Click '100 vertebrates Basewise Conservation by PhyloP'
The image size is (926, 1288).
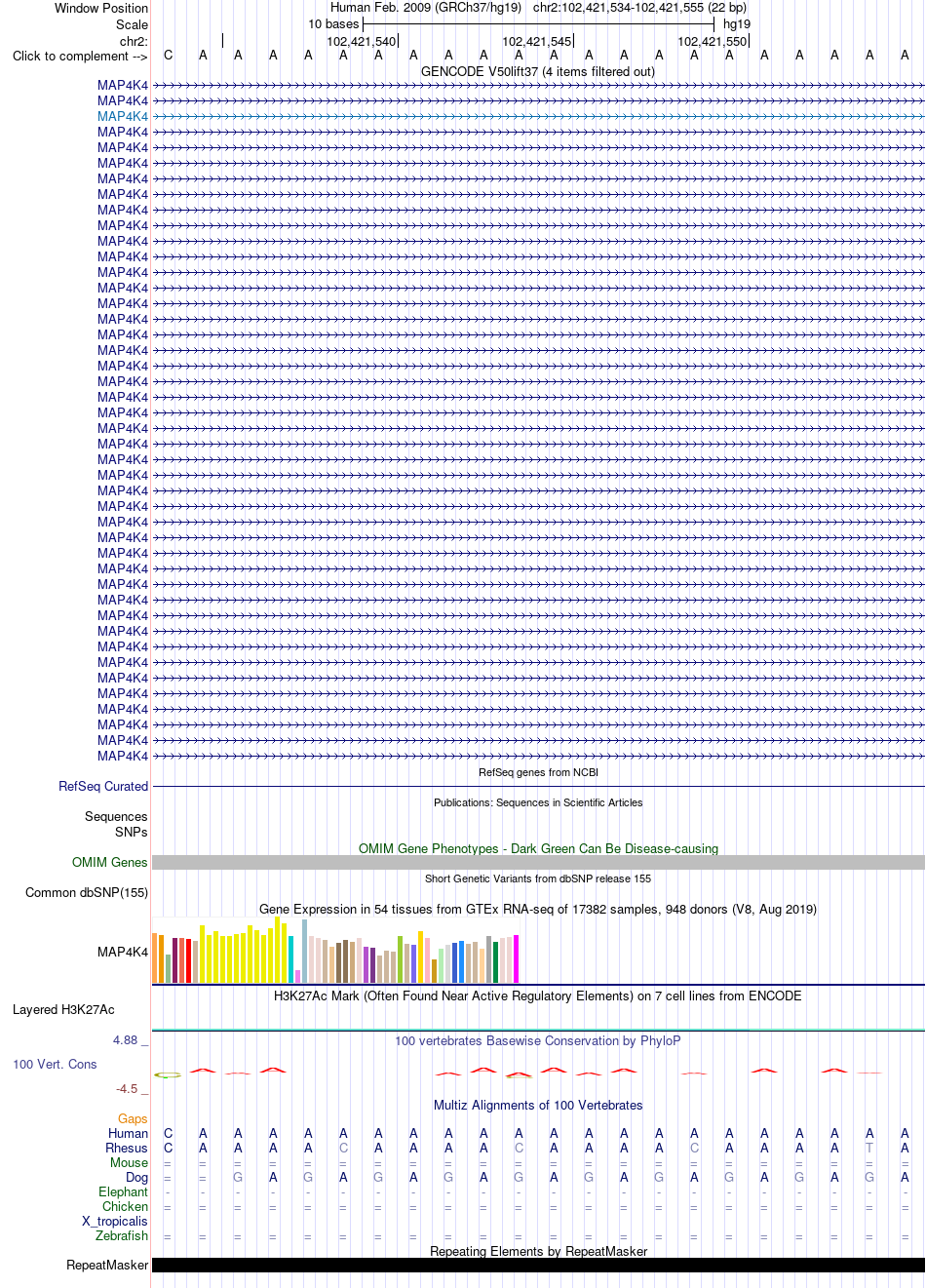pyautogui.click(x=538, y=1040)
